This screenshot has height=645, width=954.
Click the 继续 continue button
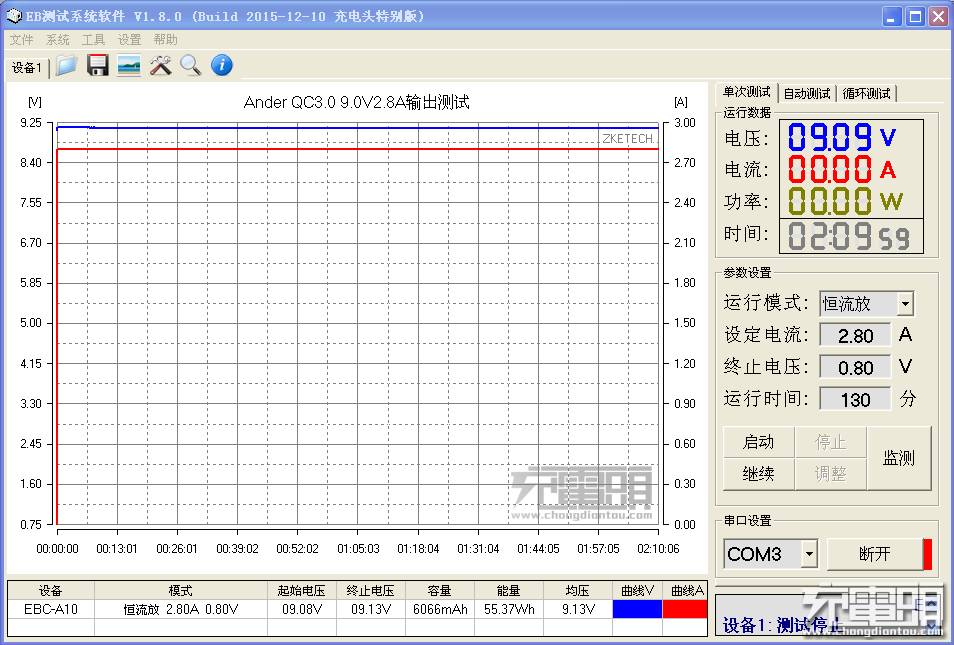pyautogui.click(x=759, y=473)
